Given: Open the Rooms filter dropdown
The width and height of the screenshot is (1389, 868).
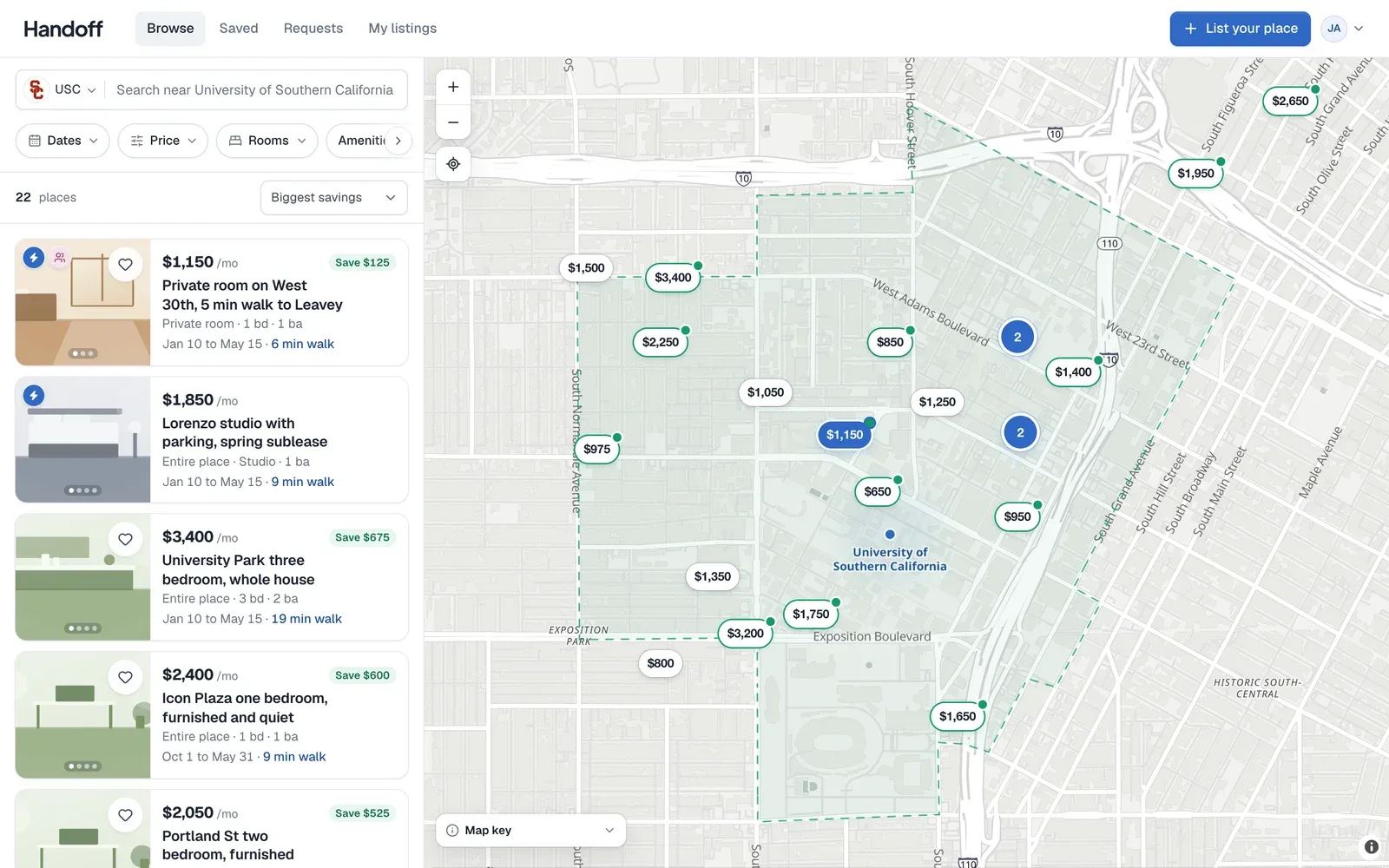Looking at the screenshot, I should coord(267,141).
